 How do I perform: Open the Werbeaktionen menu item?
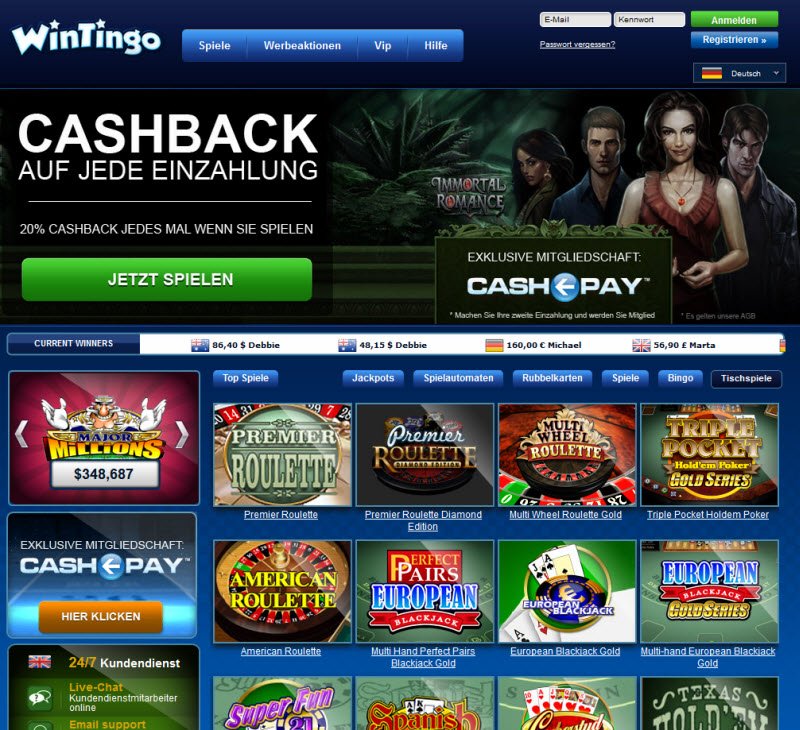302,45
